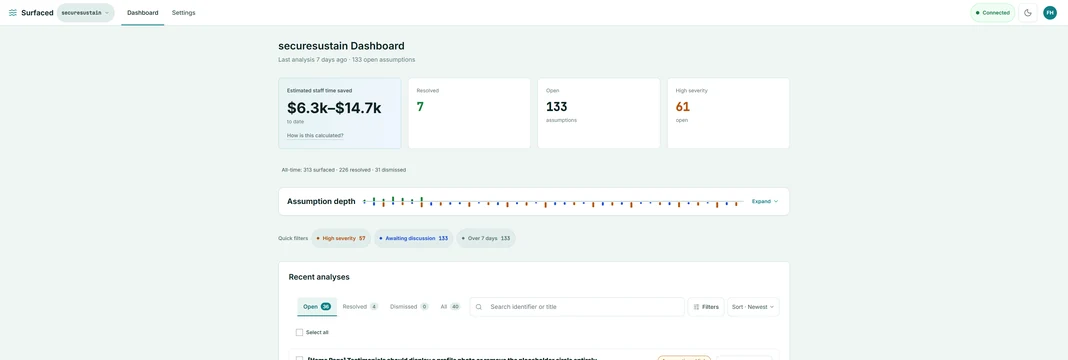Click the Surfaced waves logo icon
The image size is (1068, 360).
point(13,12)
